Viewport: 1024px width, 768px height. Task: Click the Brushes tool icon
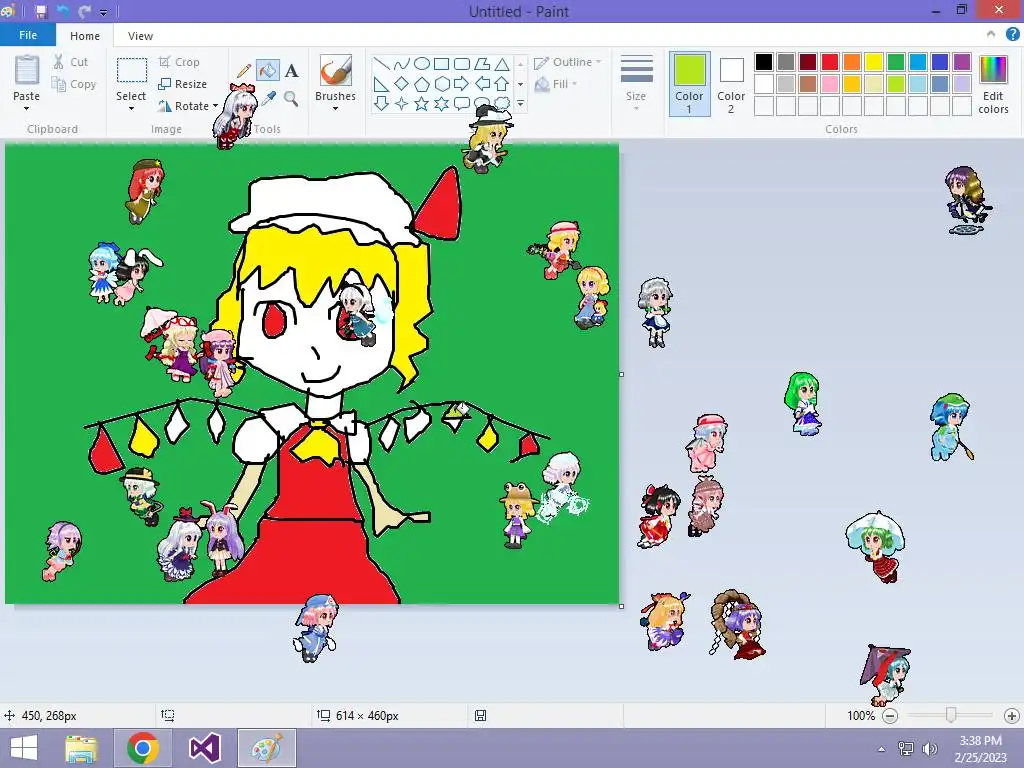pyautogui.click(x=336, y=70)
